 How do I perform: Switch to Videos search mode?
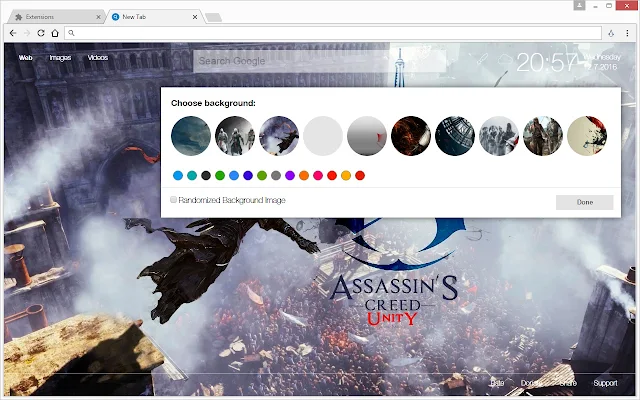pos(98,58)
